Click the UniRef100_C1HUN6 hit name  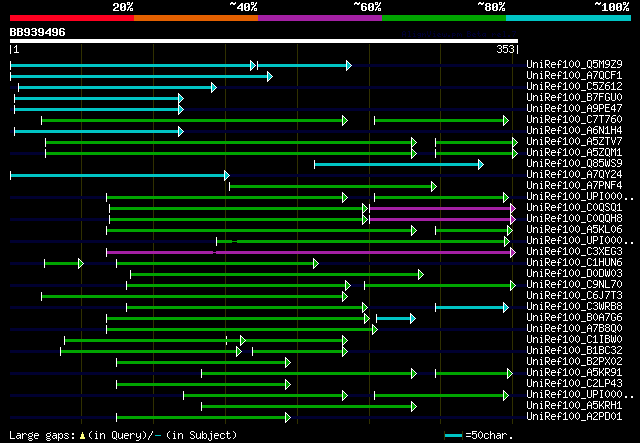[574, 263]
